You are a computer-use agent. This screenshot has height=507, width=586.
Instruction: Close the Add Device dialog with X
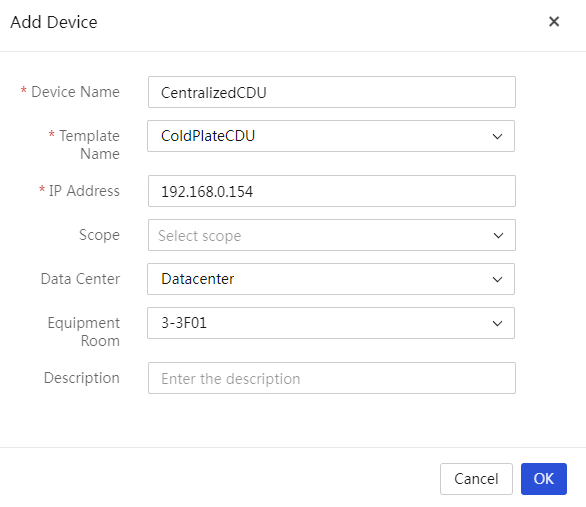(554, 22)
